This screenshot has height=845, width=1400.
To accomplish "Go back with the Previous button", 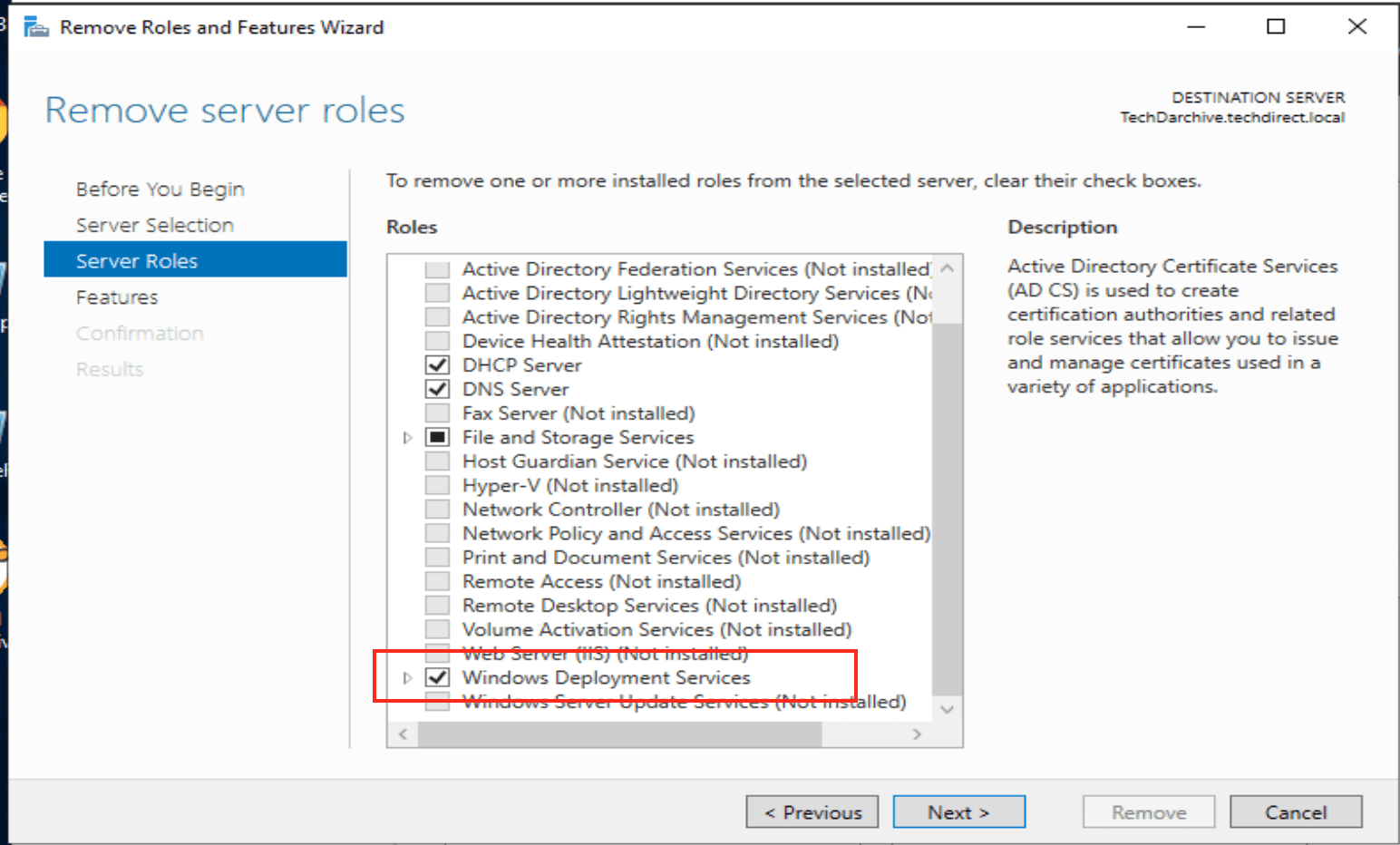I will click(812, 812).
